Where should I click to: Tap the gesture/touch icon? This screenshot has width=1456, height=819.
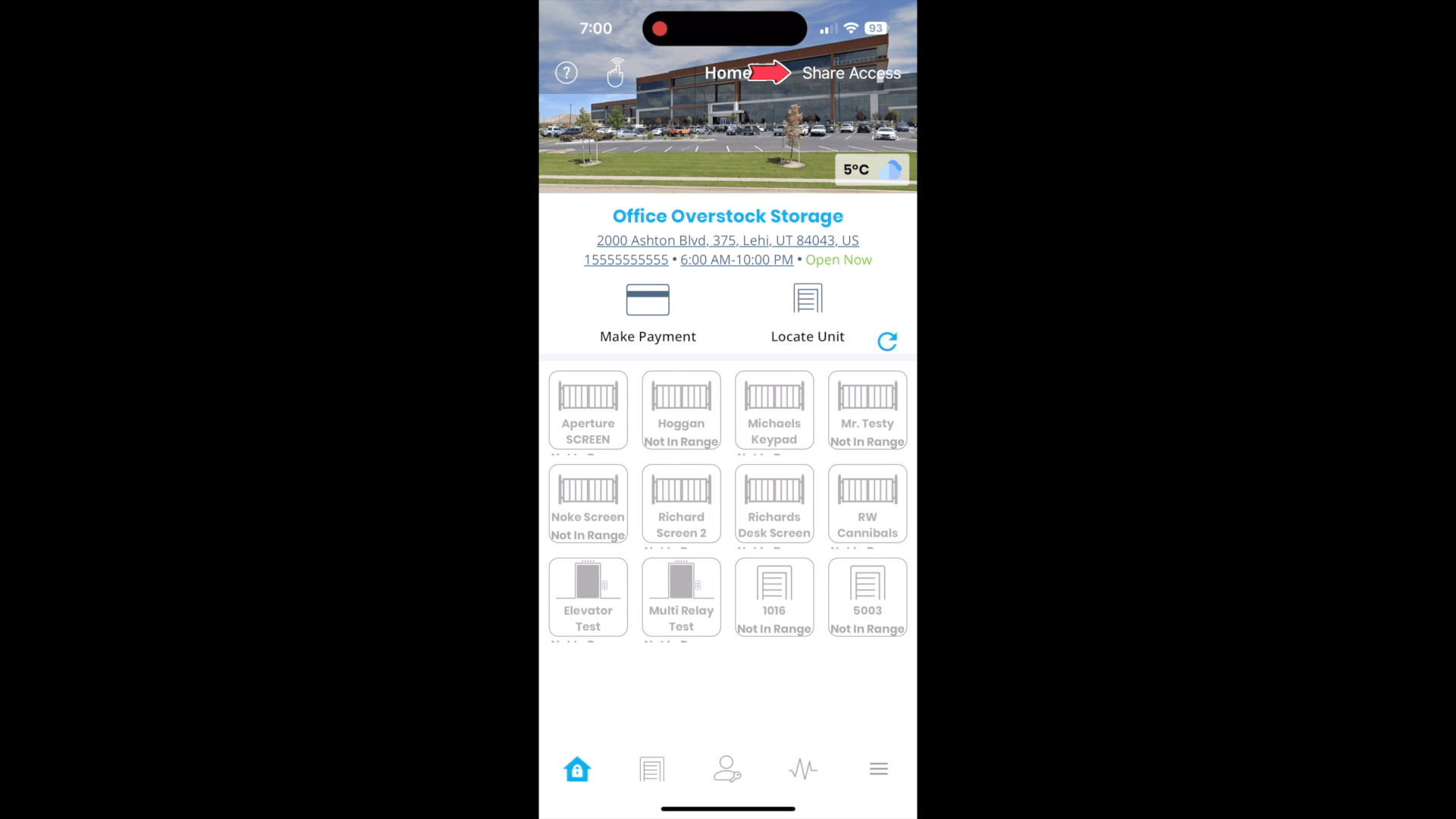point(616,73)
